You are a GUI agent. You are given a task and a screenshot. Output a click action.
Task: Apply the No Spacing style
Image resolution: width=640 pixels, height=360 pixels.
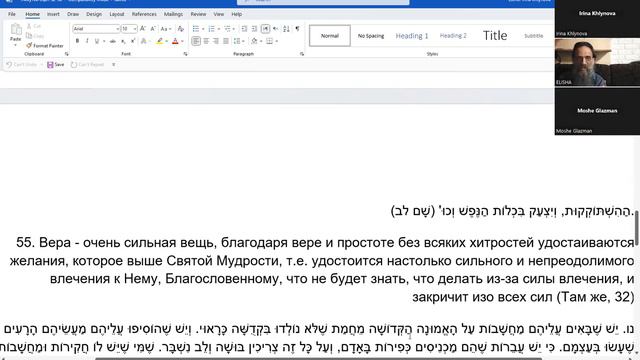click(371, 36)
